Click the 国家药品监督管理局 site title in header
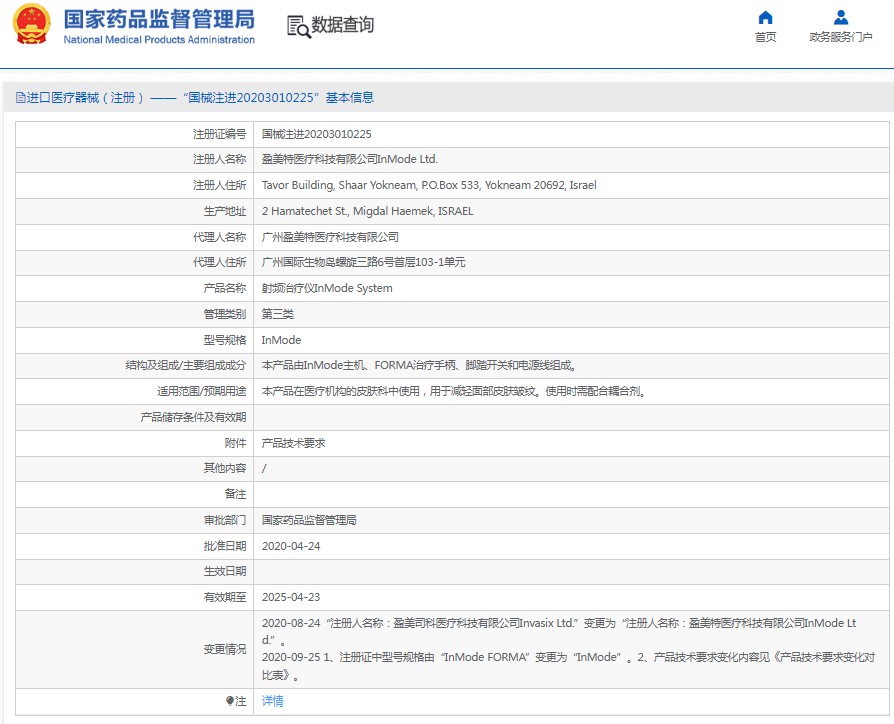 click(159, 19)
